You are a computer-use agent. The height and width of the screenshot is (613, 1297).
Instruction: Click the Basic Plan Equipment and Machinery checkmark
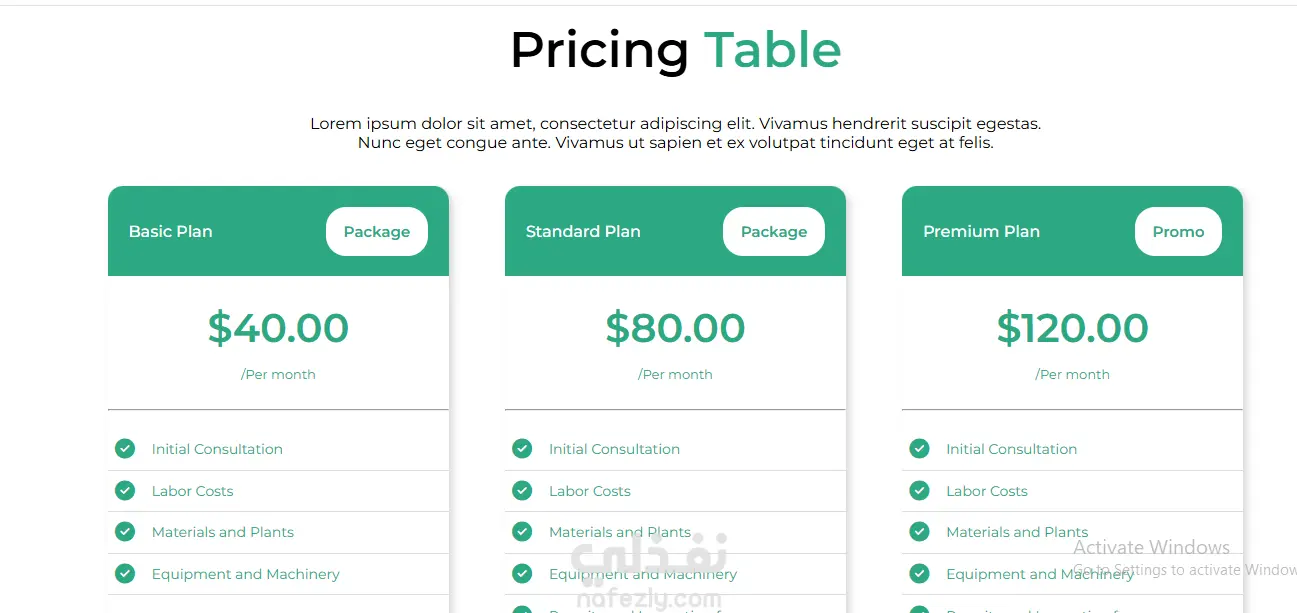click(x=125, y=574)
